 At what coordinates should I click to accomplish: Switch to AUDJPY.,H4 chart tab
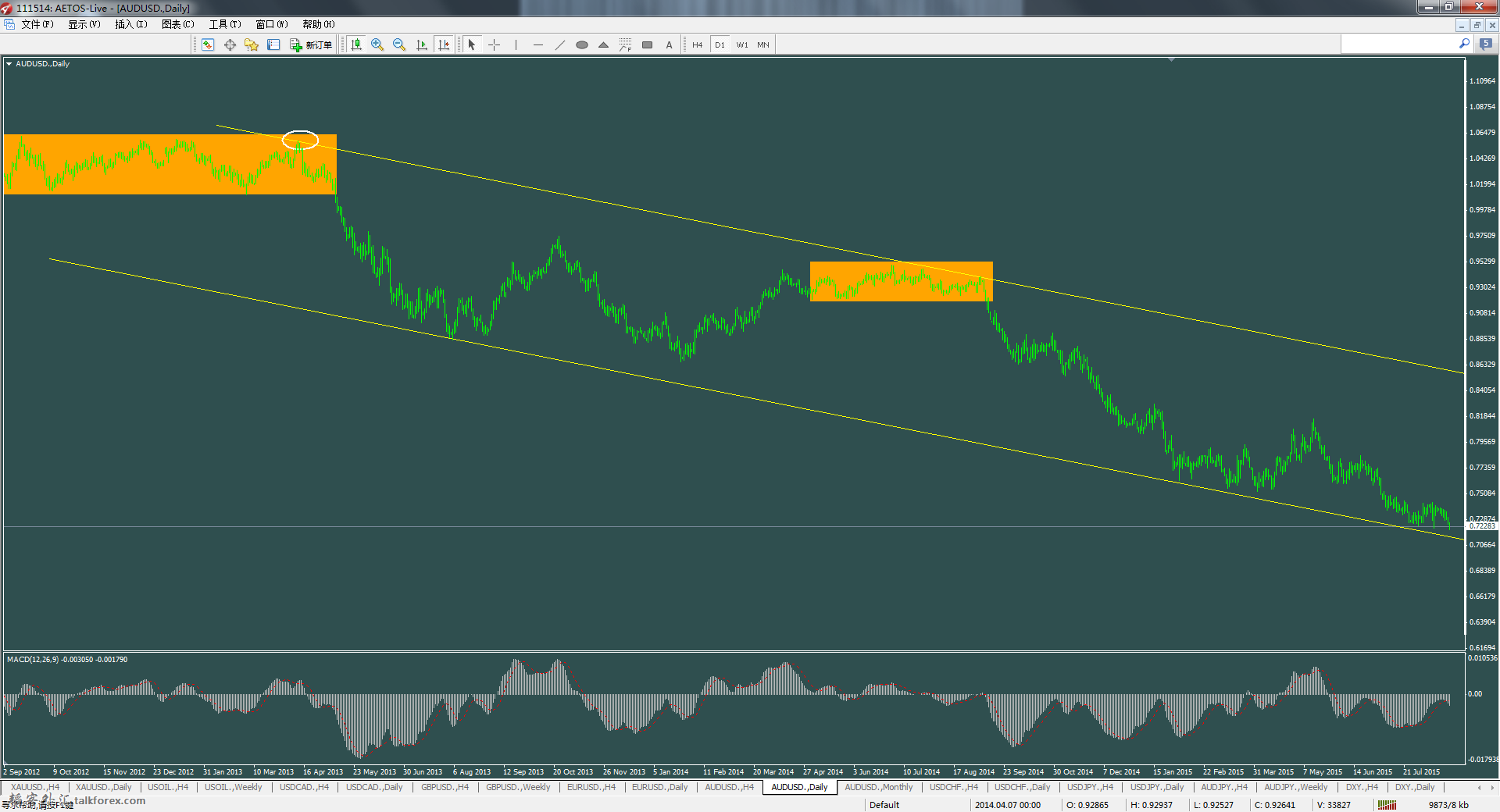point(1224,787)
